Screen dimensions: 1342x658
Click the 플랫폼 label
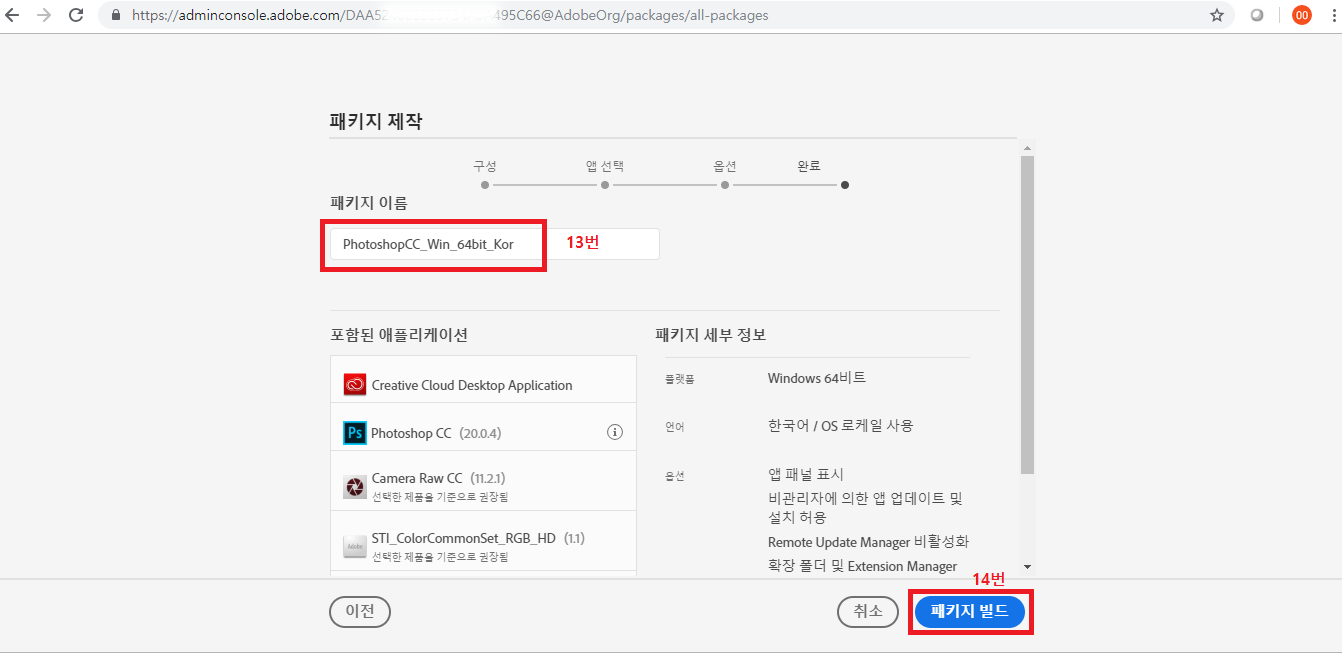point(679,380)
